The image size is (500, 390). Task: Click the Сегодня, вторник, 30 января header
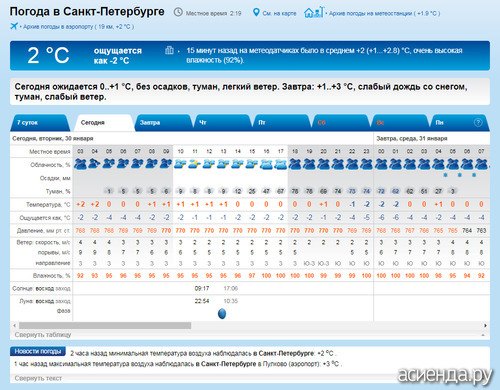click(53, 138)
